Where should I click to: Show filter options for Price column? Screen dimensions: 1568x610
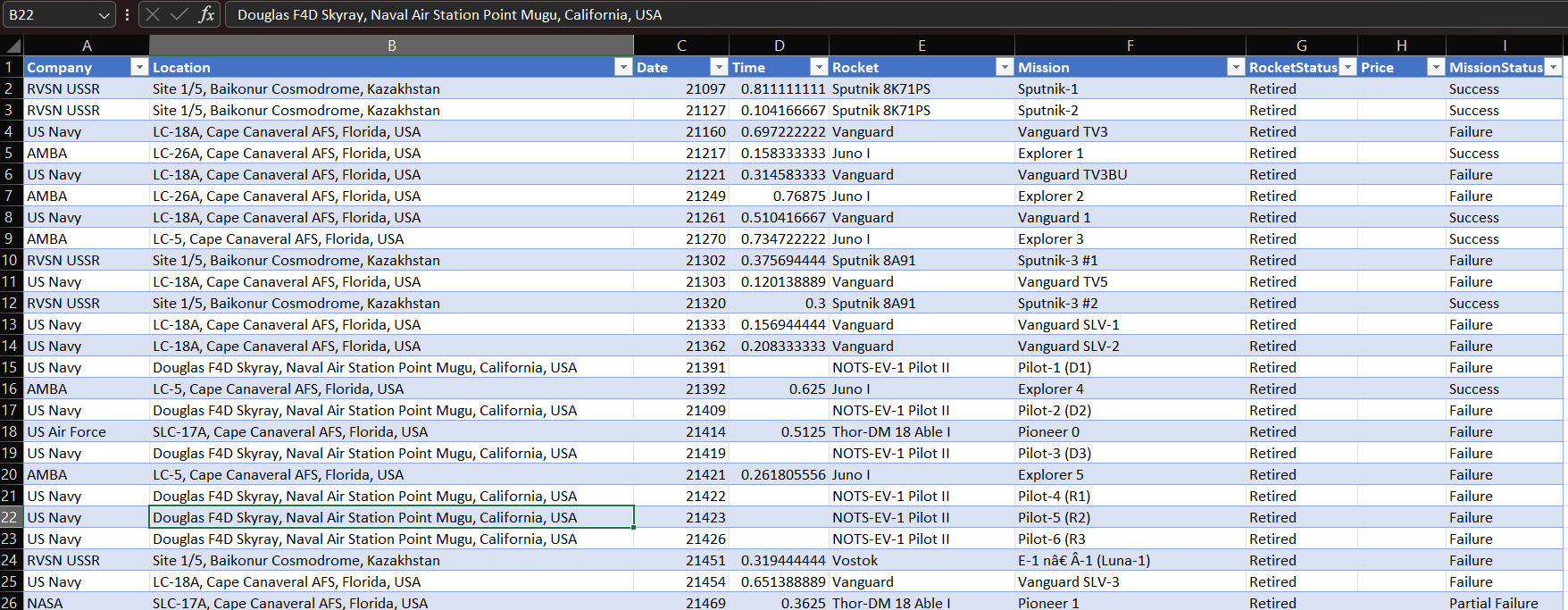pyautogui.click(x=1436, y=67)
